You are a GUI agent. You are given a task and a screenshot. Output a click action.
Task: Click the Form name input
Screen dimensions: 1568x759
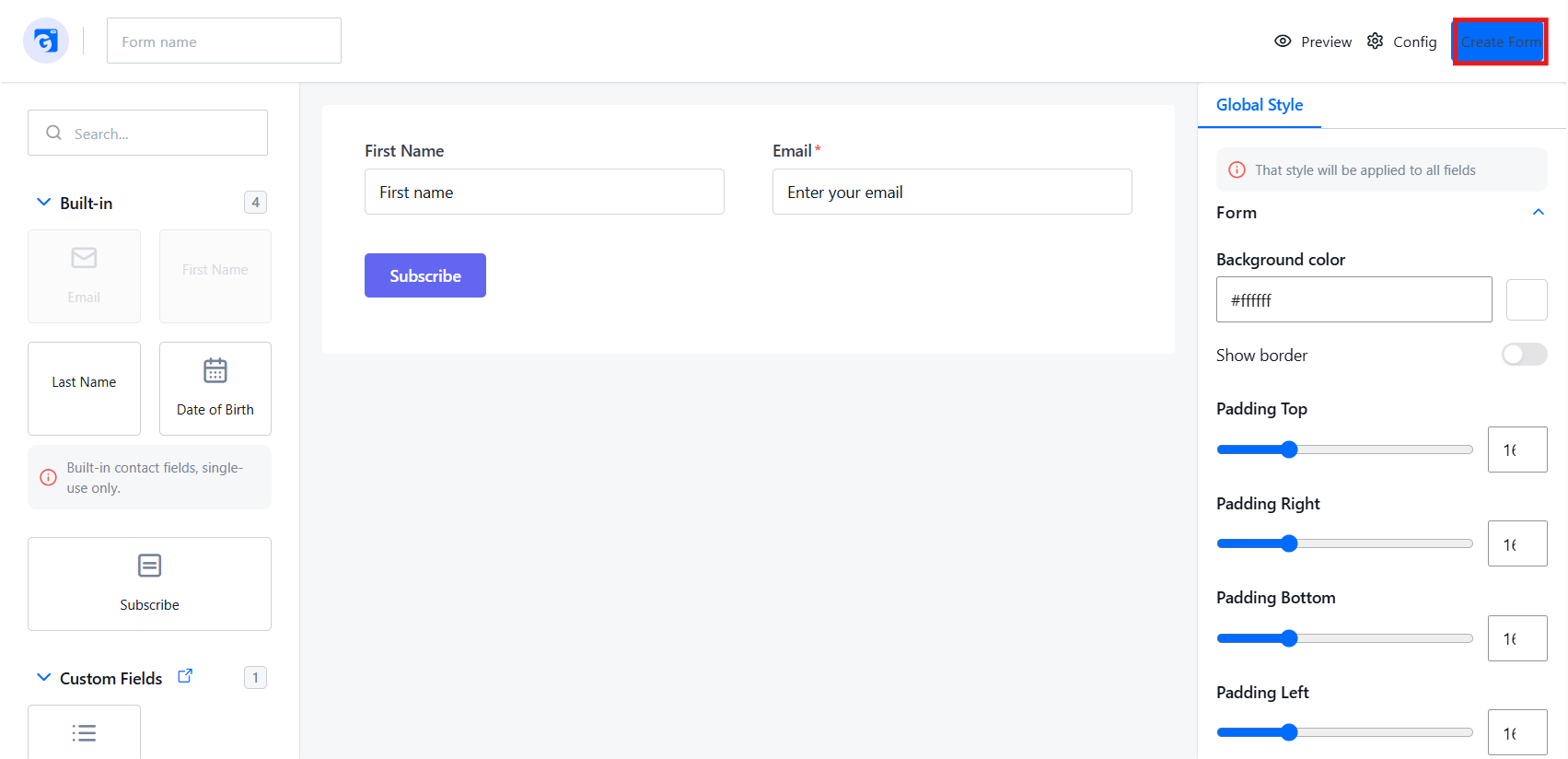[x=224, y=41]
